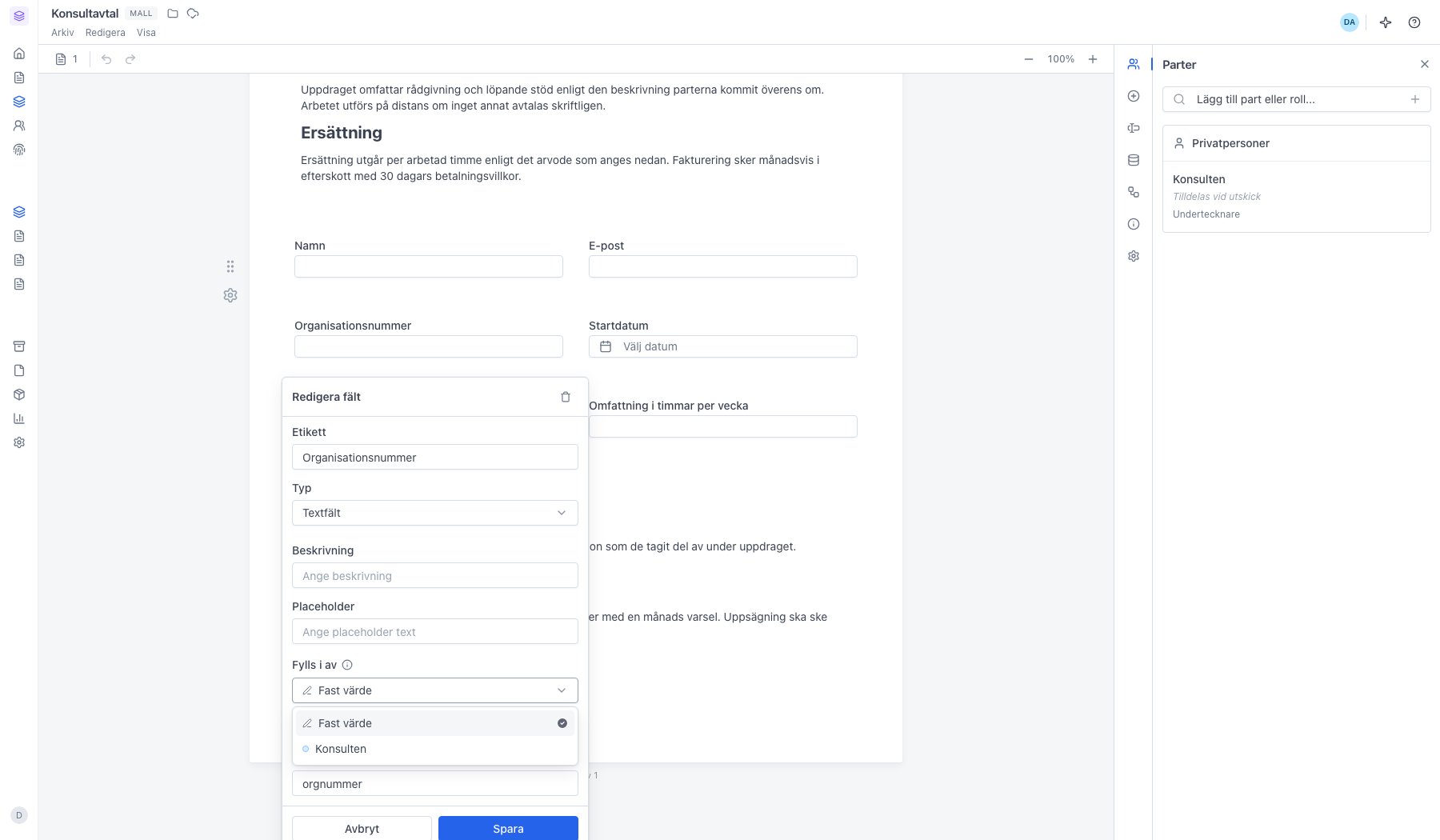
Task: Click the Etikett input field
Action: (x=435, y=457)
